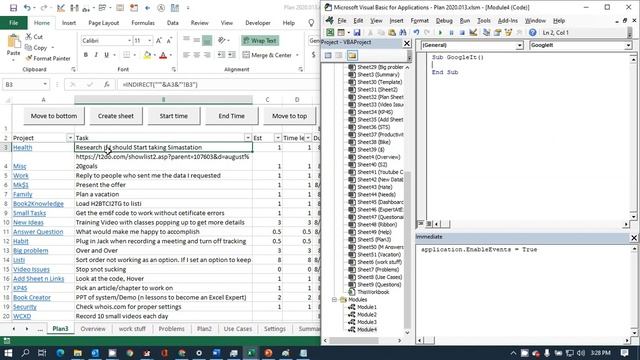Click the Insert Function fx icon
The width and height of the screenshot is (640, 360).
pyautogui.click(x=107, y=84)
